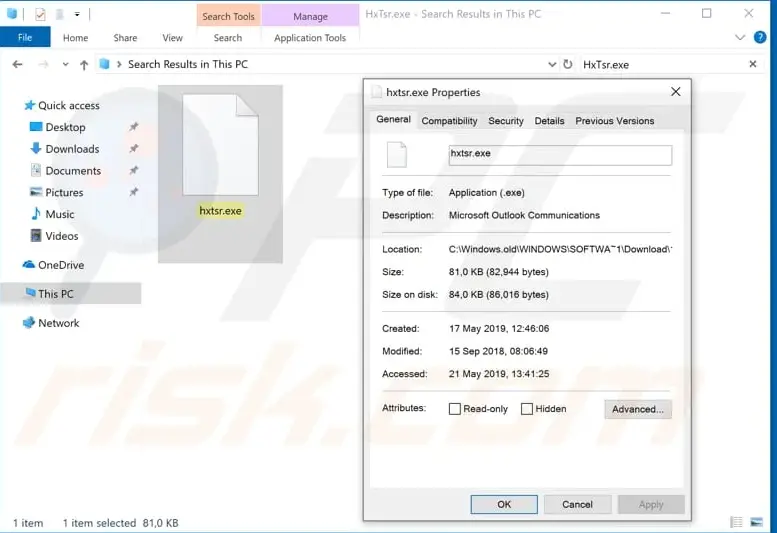Click the Properties quick access toolbar icon
The width and height of the screenshot is (777, 533).
click(41, 14)
